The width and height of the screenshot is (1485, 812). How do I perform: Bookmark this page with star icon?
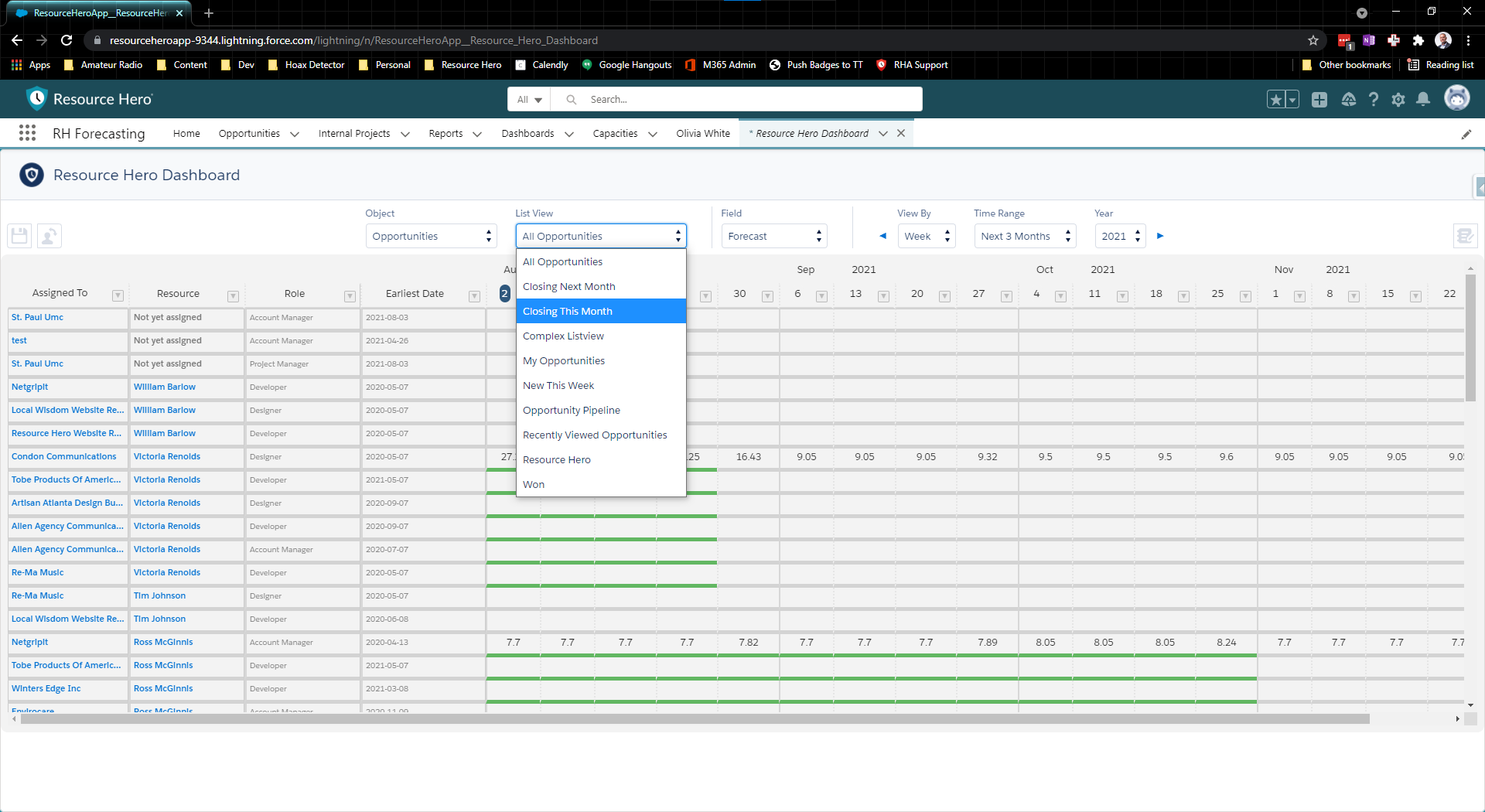1313,40
